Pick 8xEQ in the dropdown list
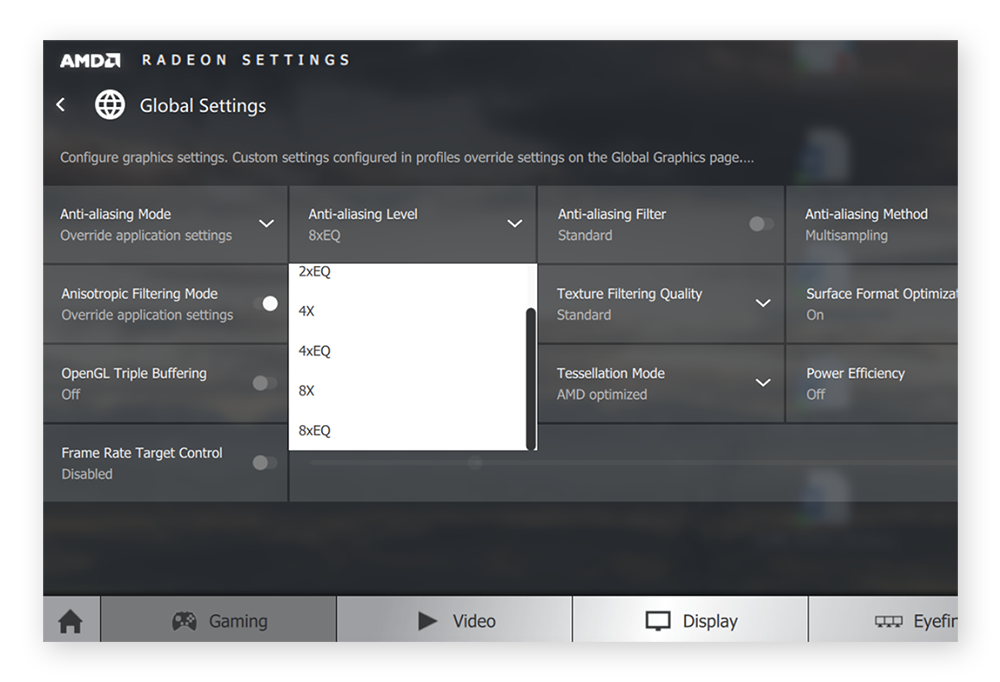This screenshot has width=1000, height=682. coord(406,430)
